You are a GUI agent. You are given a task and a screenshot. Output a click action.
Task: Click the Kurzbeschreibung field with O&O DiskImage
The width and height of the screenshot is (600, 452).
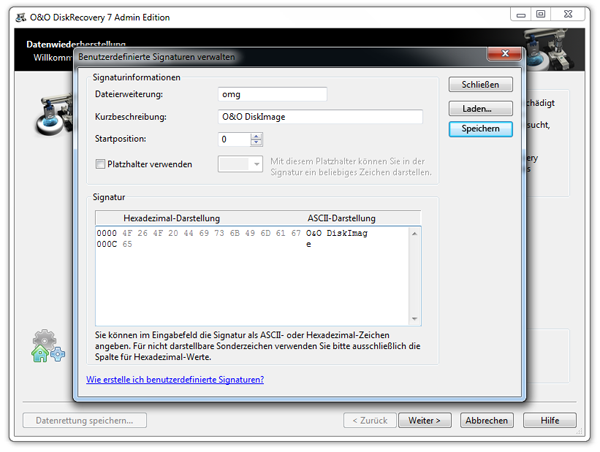(320, 117)
